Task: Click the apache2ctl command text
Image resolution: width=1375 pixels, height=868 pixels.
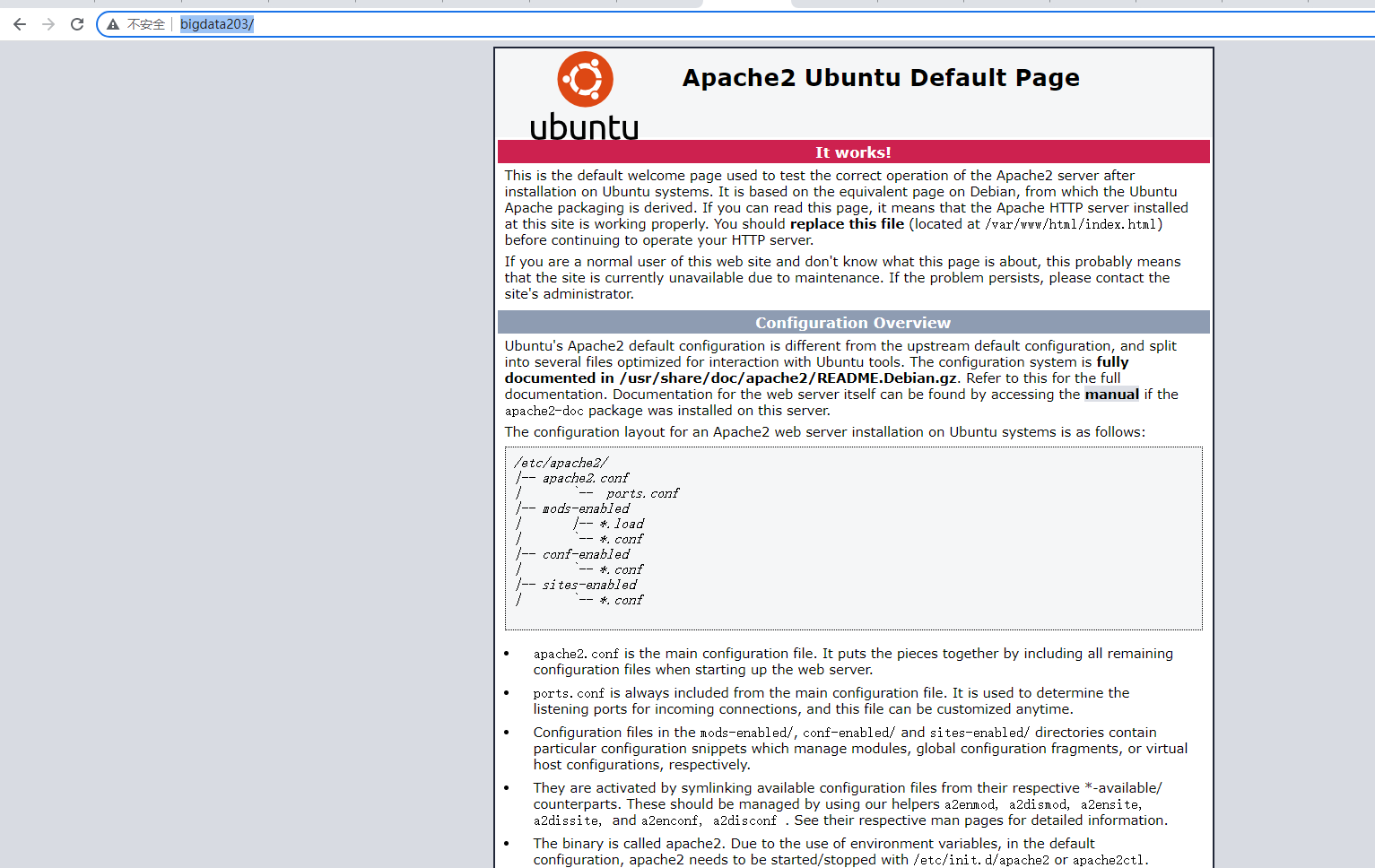Action: click(x=1109, y=860)
